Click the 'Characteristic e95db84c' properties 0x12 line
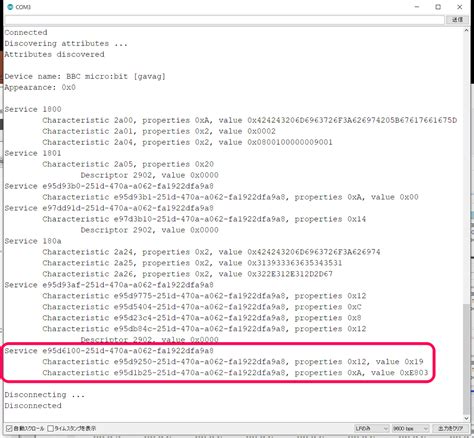The height and width of the screenshot is (438, 474). [x=204, y=329]
